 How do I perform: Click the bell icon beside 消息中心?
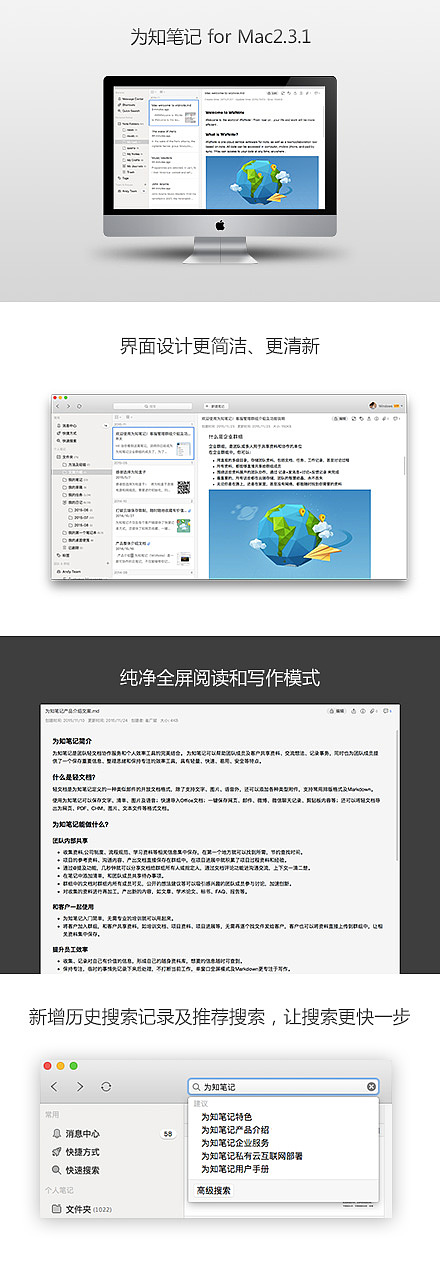click(x=57, y=1133)
